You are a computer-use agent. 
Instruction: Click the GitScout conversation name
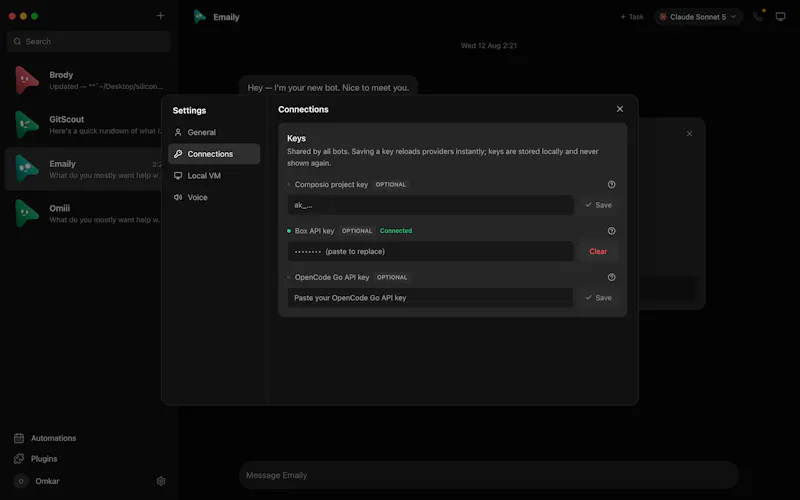[x=66, y=119]
